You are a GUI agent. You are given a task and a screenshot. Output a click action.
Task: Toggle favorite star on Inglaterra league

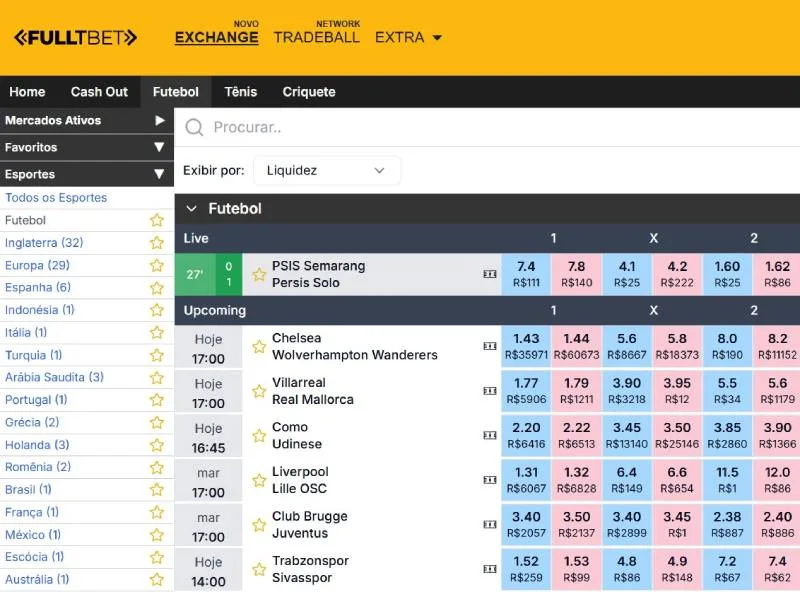155,243
